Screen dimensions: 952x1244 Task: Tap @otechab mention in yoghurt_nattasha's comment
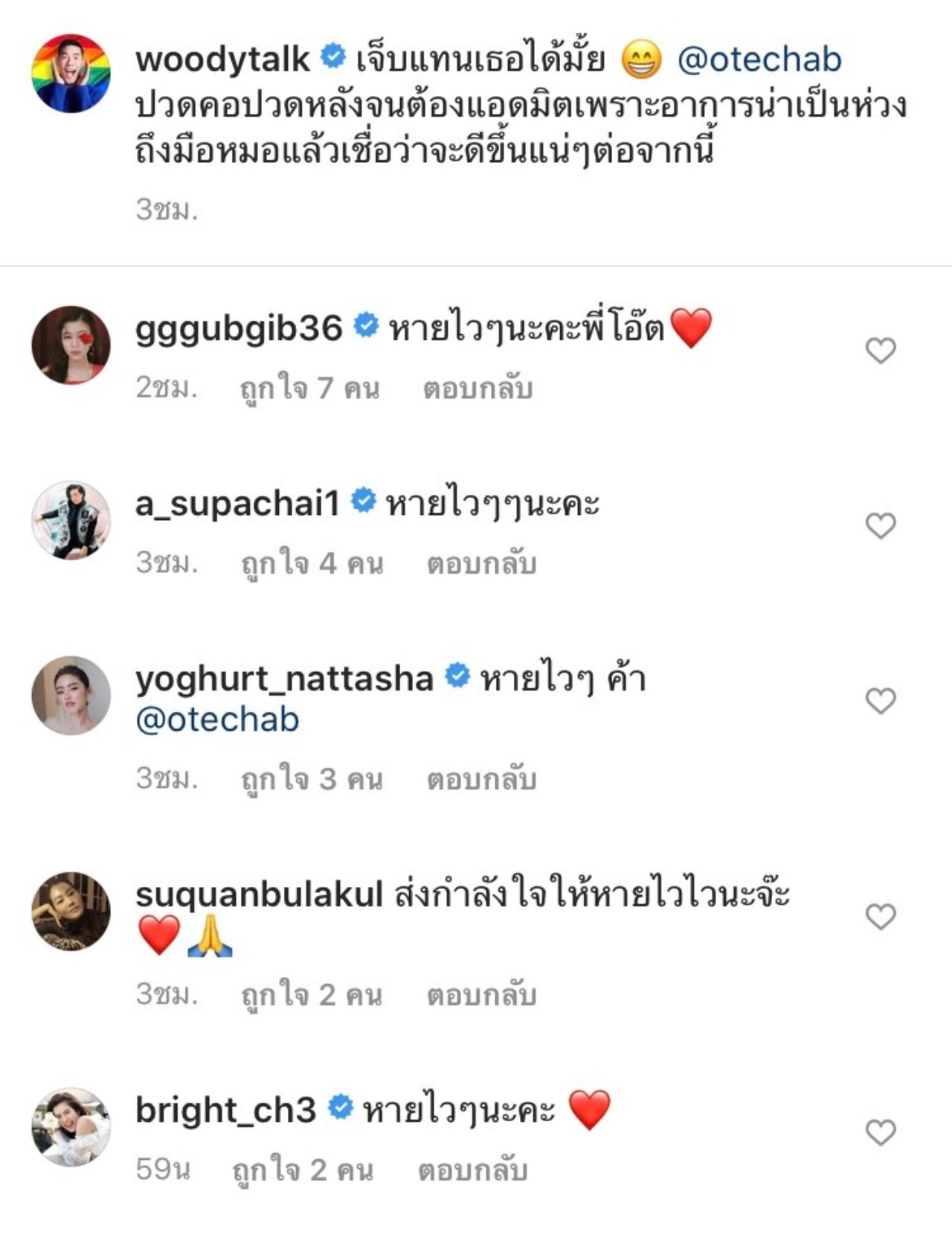pos(217,720)
